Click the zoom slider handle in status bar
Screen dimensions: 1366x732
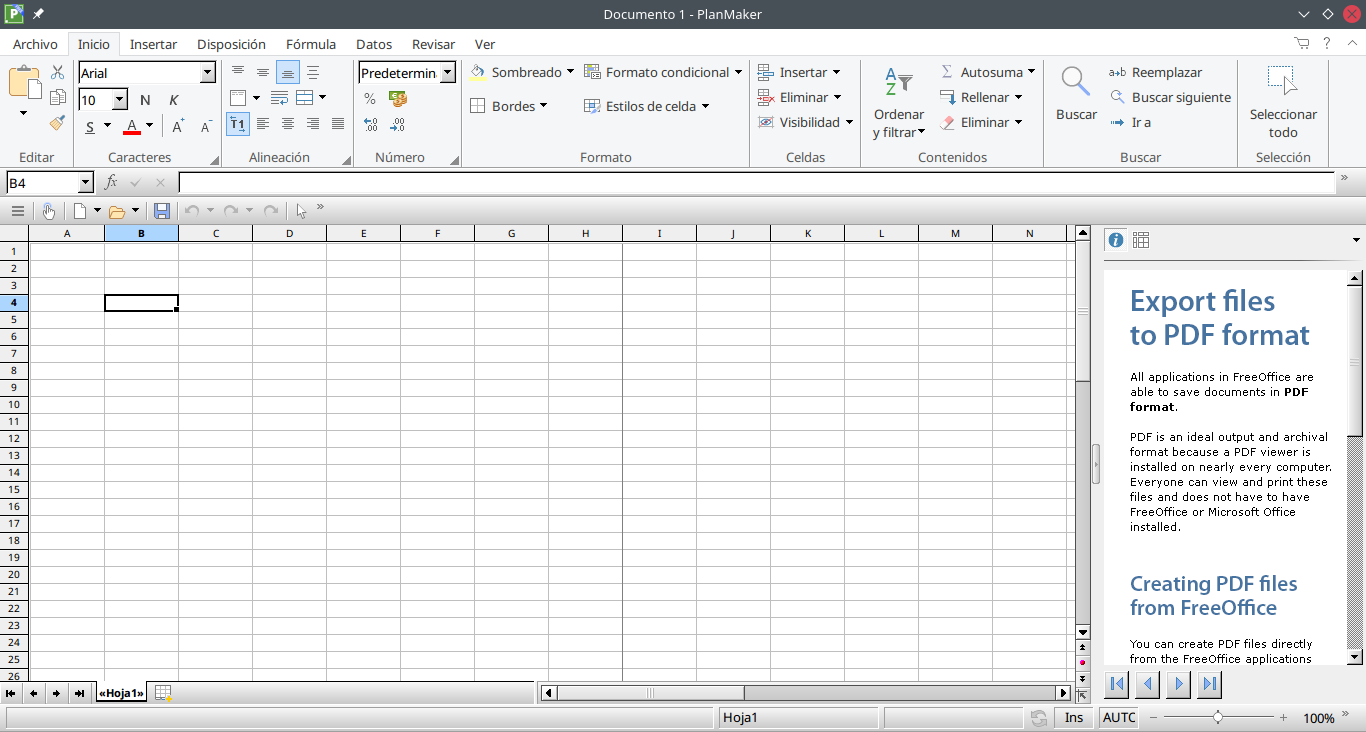click(1217, 717)
